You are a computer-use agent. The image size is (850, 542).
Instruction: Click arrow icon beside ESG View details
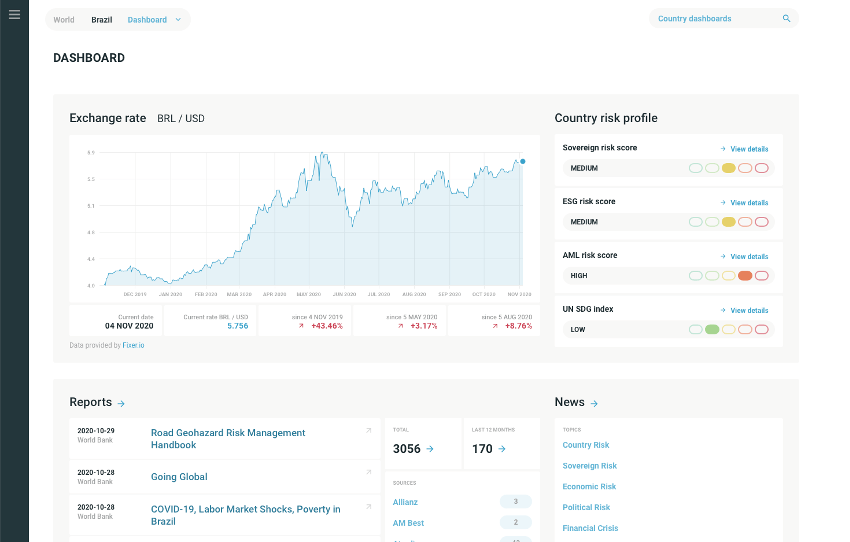click(x=723, y=202)
